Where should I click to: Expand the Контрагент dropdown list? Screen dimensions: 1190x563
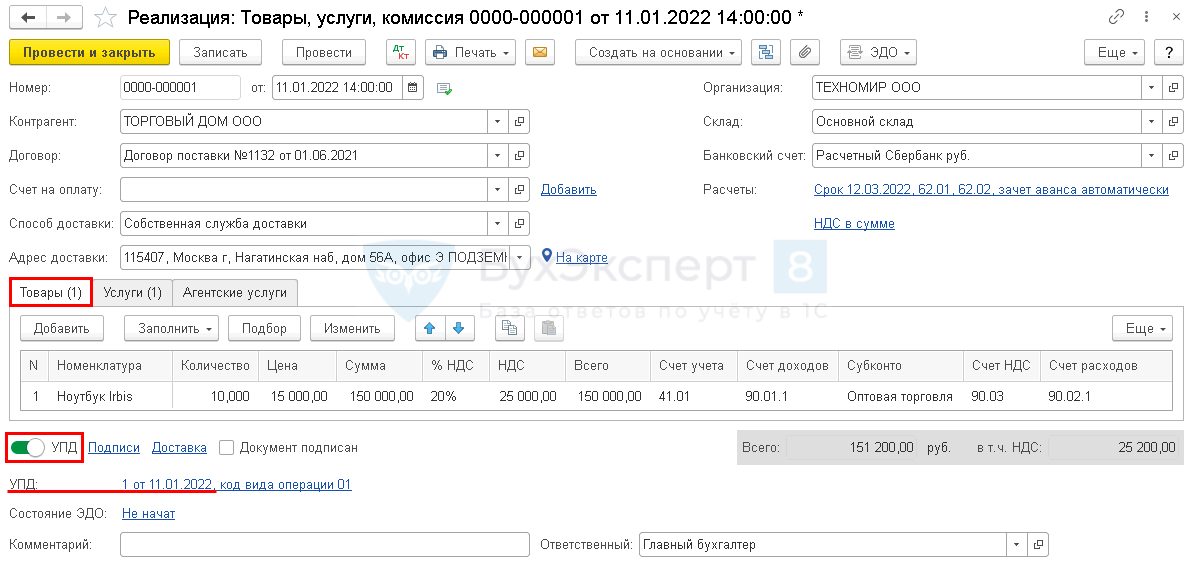pos(497,122)
